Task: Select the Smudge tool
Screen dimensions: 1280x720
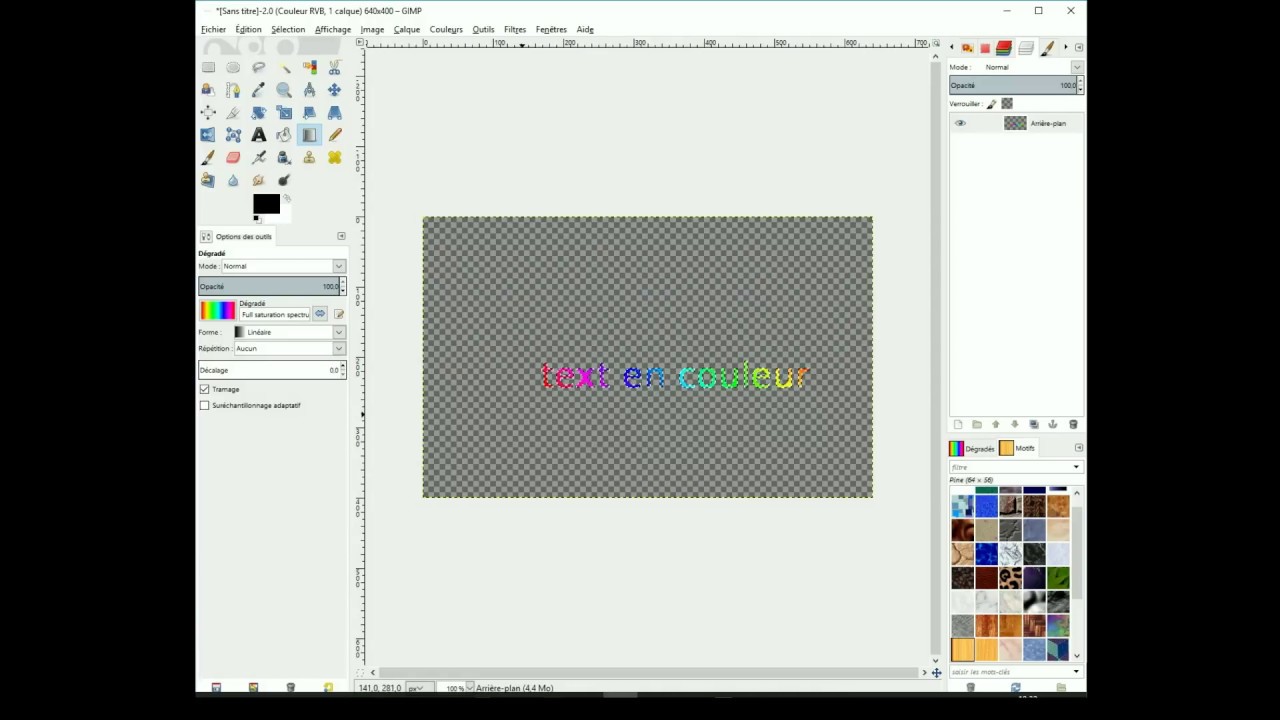Action: (259, 181)
